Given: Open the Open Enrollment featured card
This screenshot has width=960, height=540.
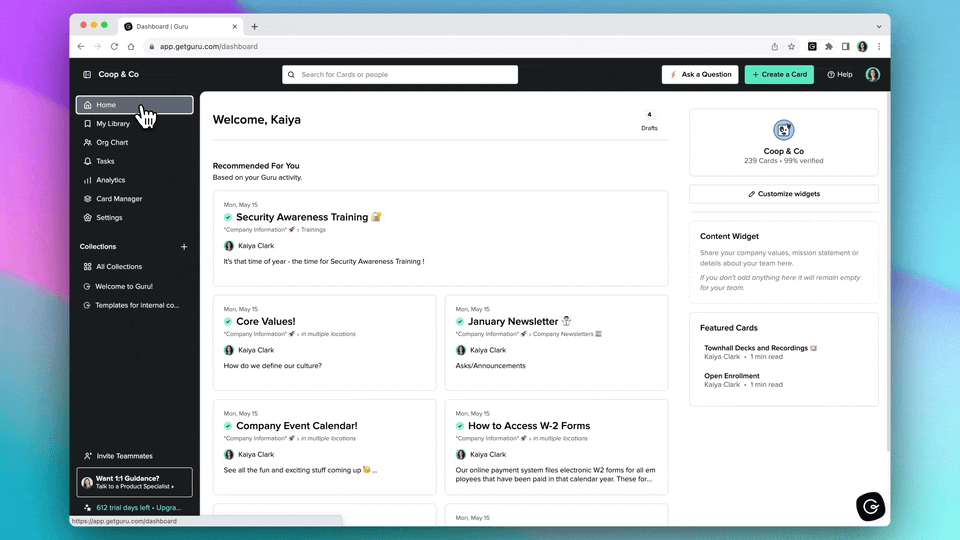Looking at the screenshot, I should click(x=732, y=376).
